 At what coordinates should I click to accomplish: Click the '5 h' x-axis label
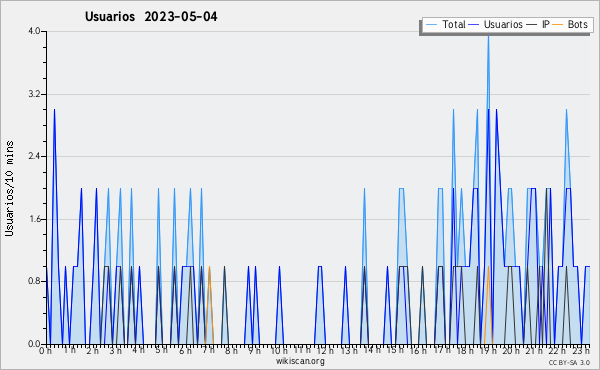point(161,350)
